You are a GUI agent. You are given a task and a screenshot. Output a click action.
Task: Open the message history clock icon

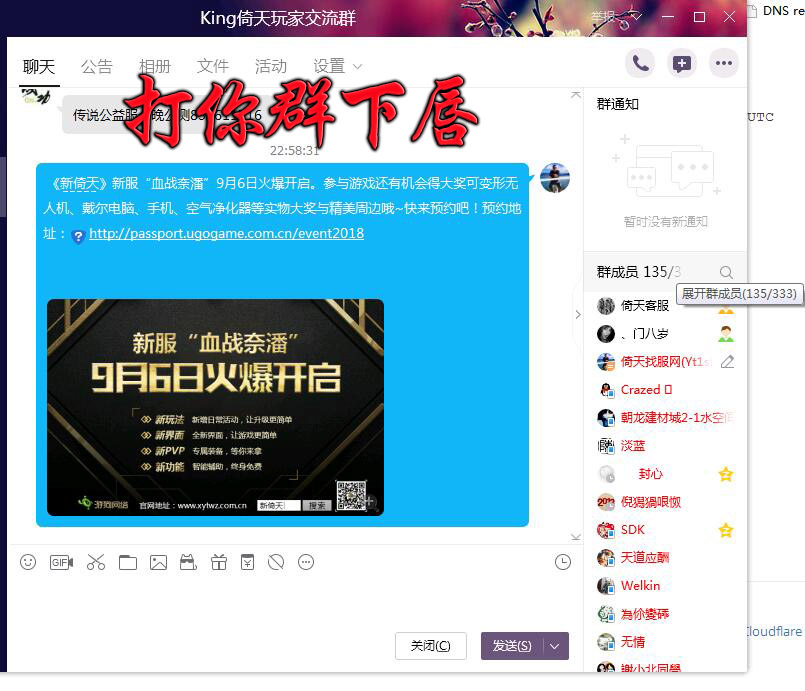563,562
